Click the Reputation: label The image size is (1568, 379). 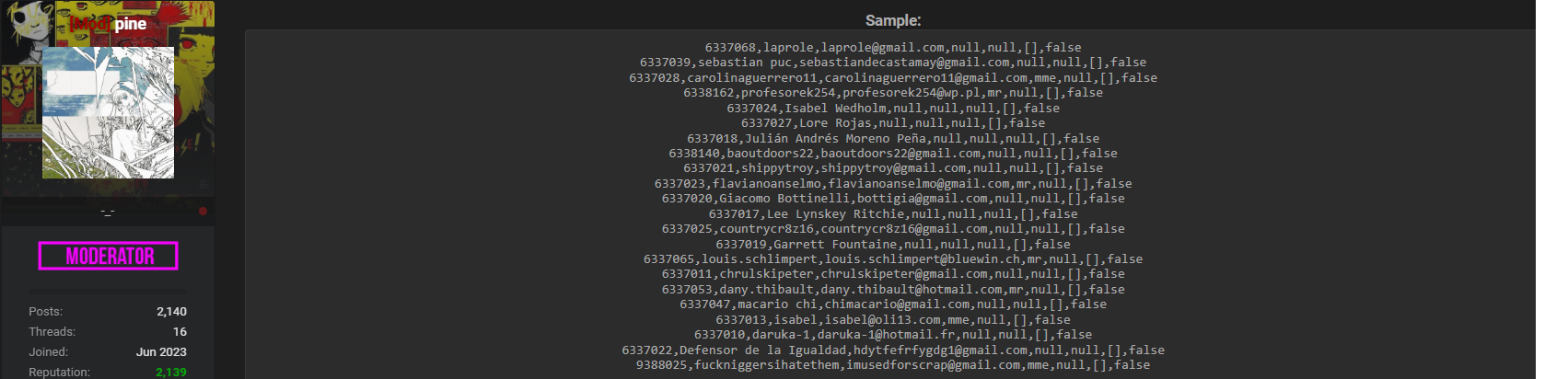(59, 373)
